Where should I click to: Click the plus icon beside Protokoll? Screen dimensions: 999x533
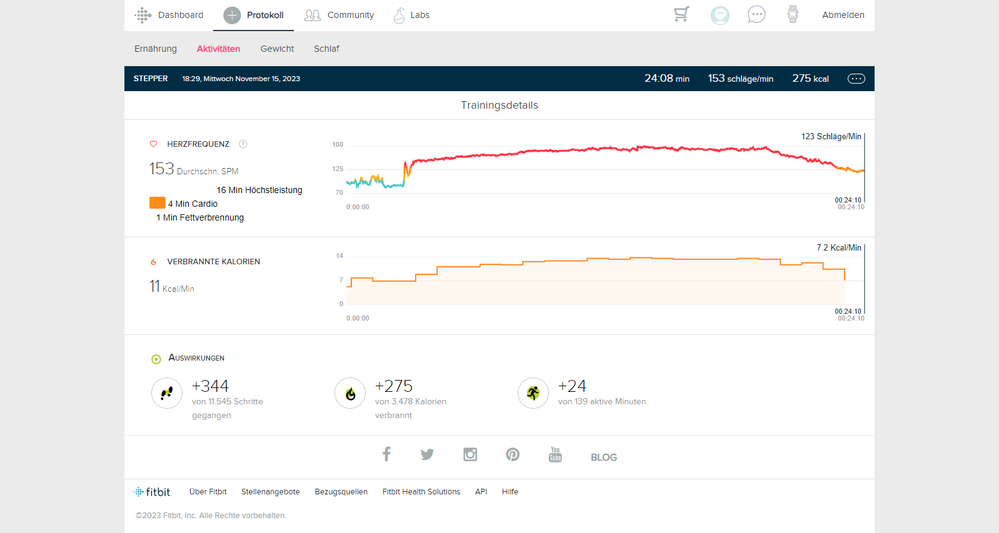[232, 15]
